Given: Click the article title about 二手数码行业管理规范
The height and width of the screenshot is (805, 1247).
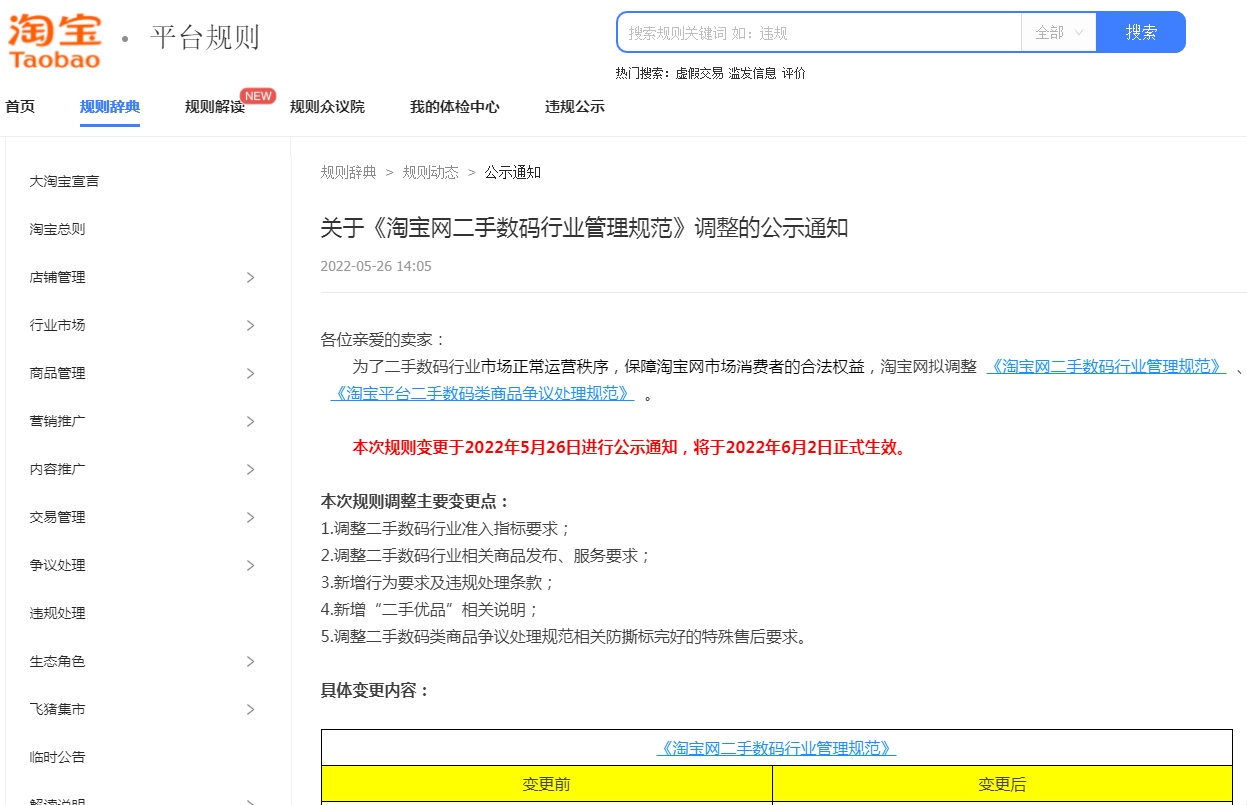Looking at the screenshot, I should point(584,228).
